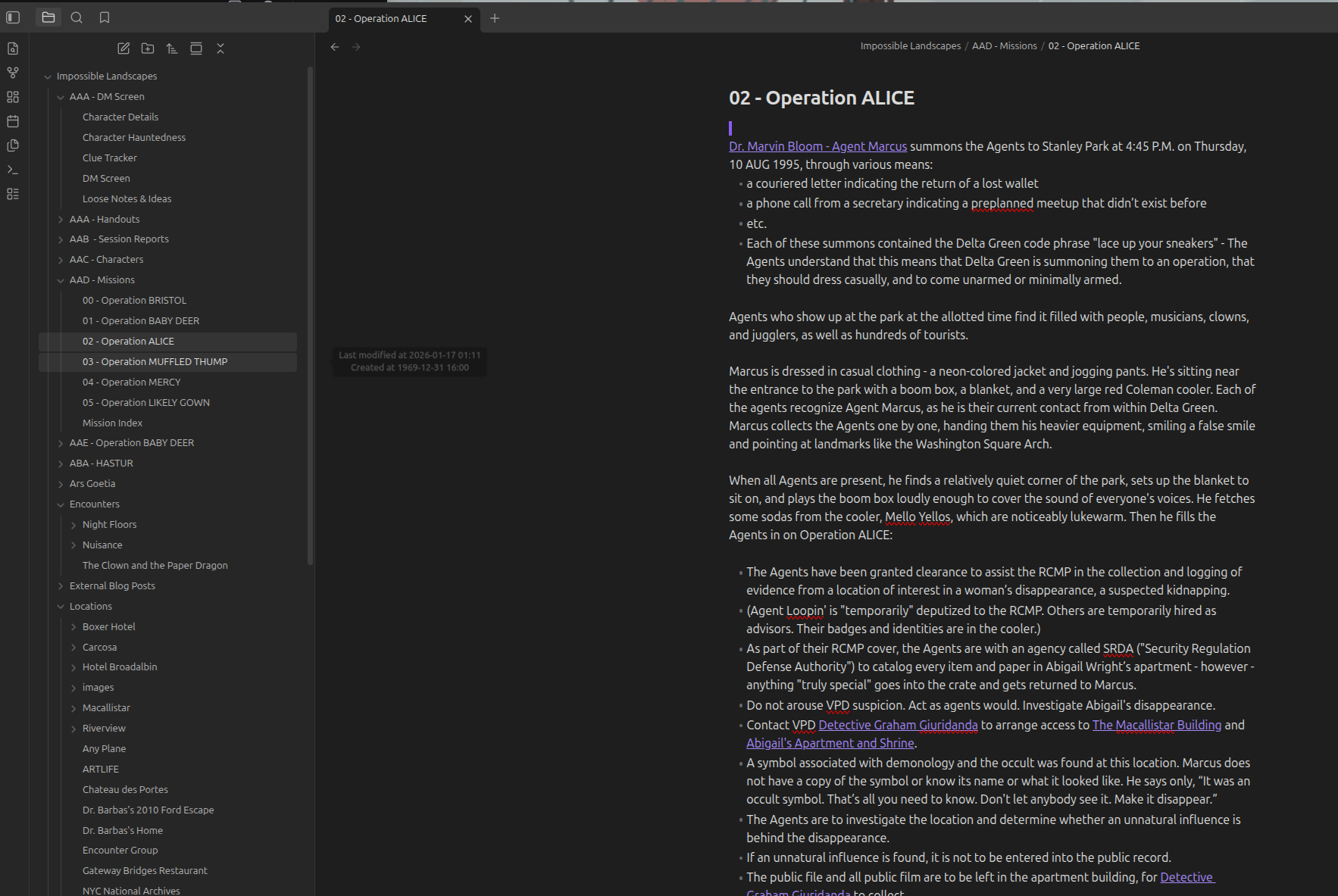This screenshot has width=1338, height=896.
Task: Open the search pane magnifier icon
Action: (x=77, y=17)
